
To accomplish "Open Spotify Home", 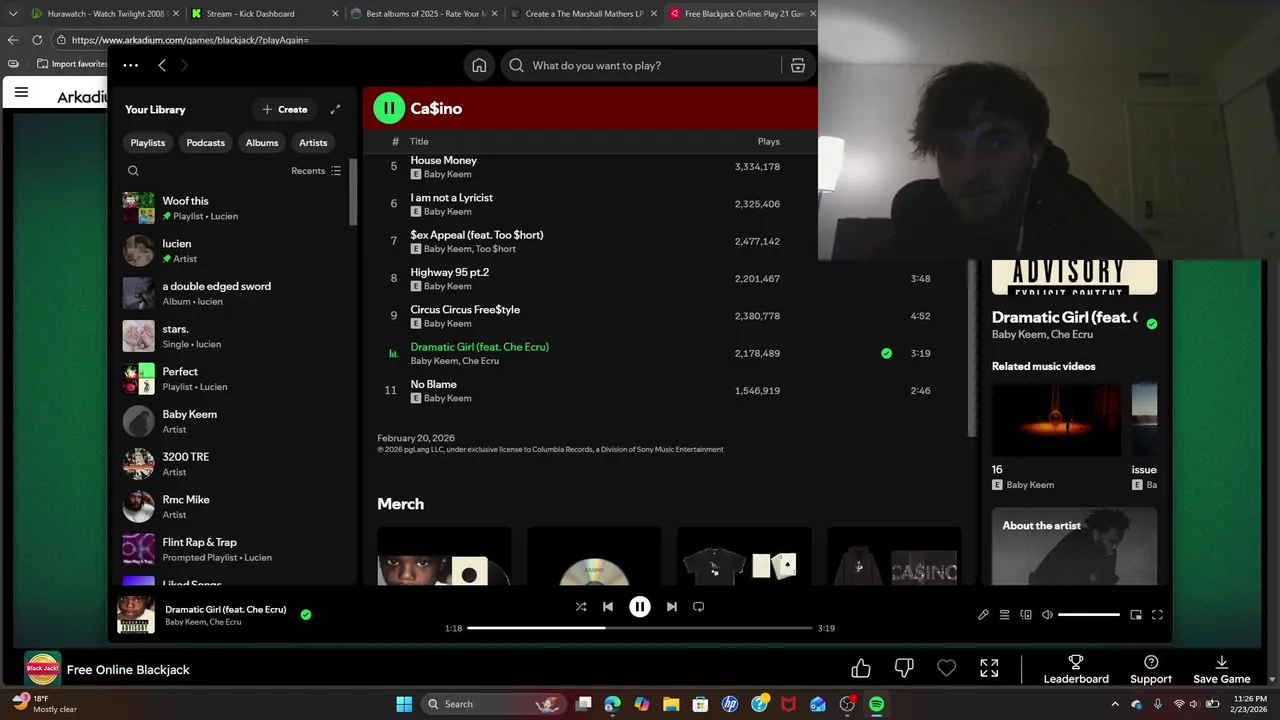I will [x=479, y=65].
